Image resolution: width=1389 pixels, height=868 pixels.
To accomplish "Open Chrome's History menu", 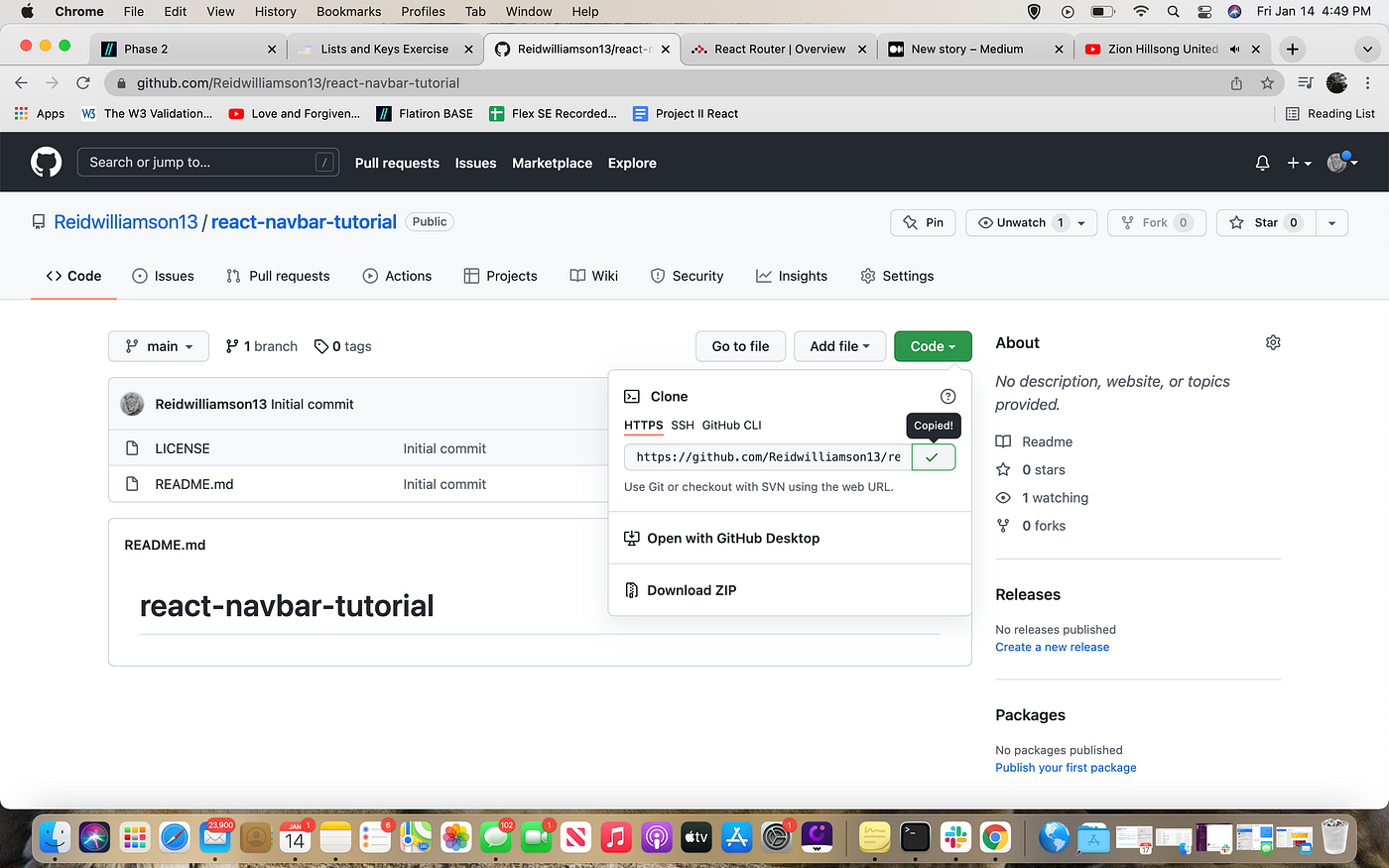I will click(275, 12).
